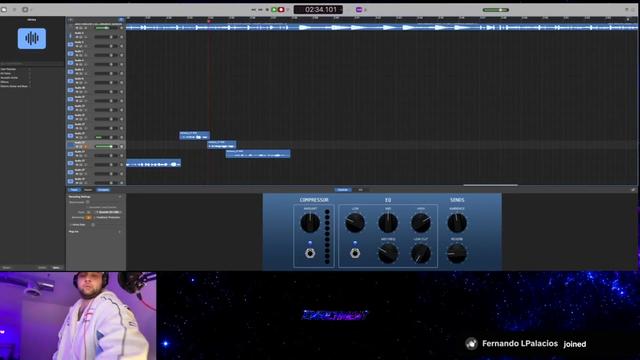Adjust the highlighted selected track's volume slider
The height and width of the screenshot is (360, 640).
pos(105,146)
